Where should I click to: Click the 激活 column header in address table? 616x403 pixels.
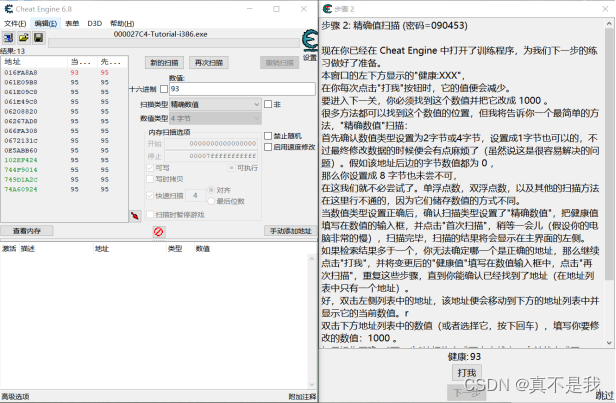(x=9, y=249)
